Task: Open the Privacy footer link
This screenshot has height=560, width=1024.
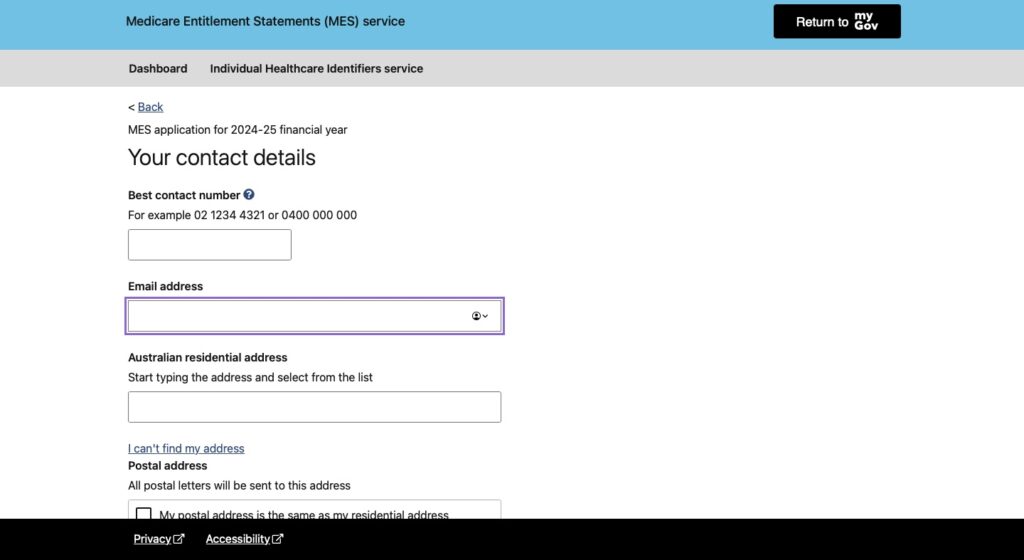Action: [x=159, y=539]
